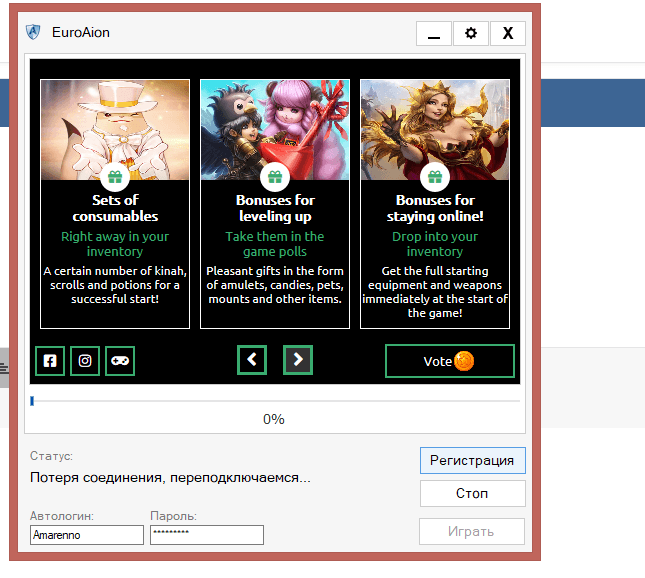Minimize the EuroAion launcher window
Screen dimensions: 645x578
coord(433,33)
